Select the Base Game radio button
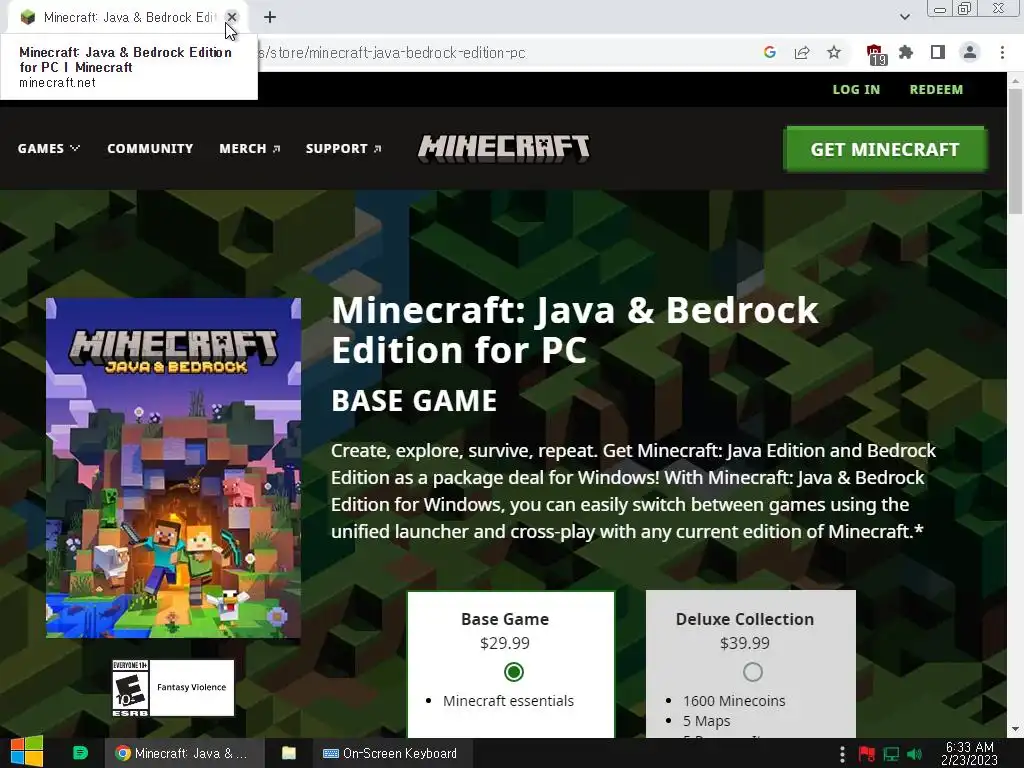 tap(514, 672)
